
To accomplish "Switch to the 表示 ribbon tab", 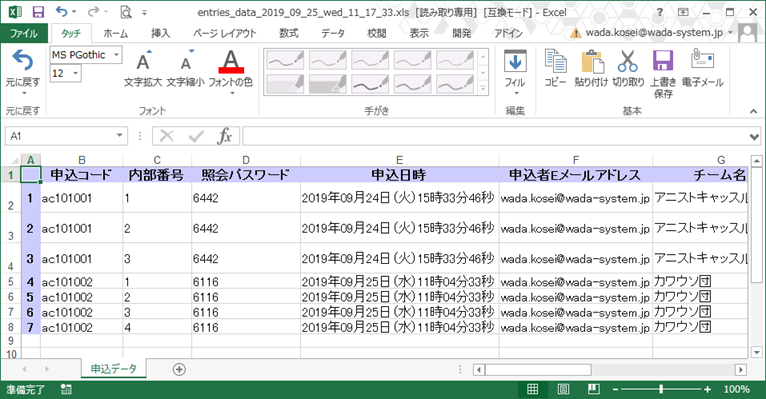I will [419, 33].
